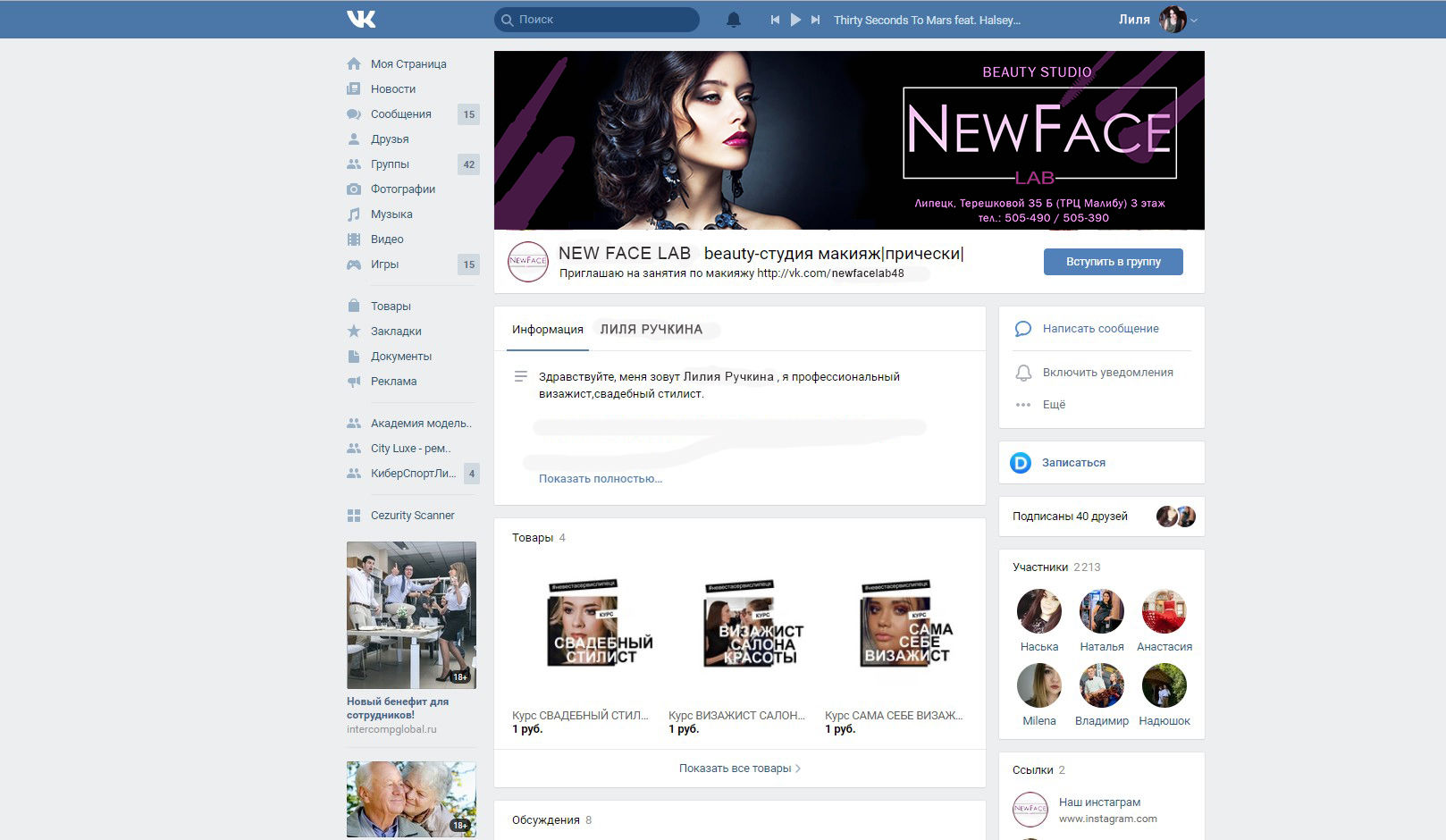The image size is (1446, 840).
Task: Open the Участники 2213 members list
Action: click(x=1056, y=567)
